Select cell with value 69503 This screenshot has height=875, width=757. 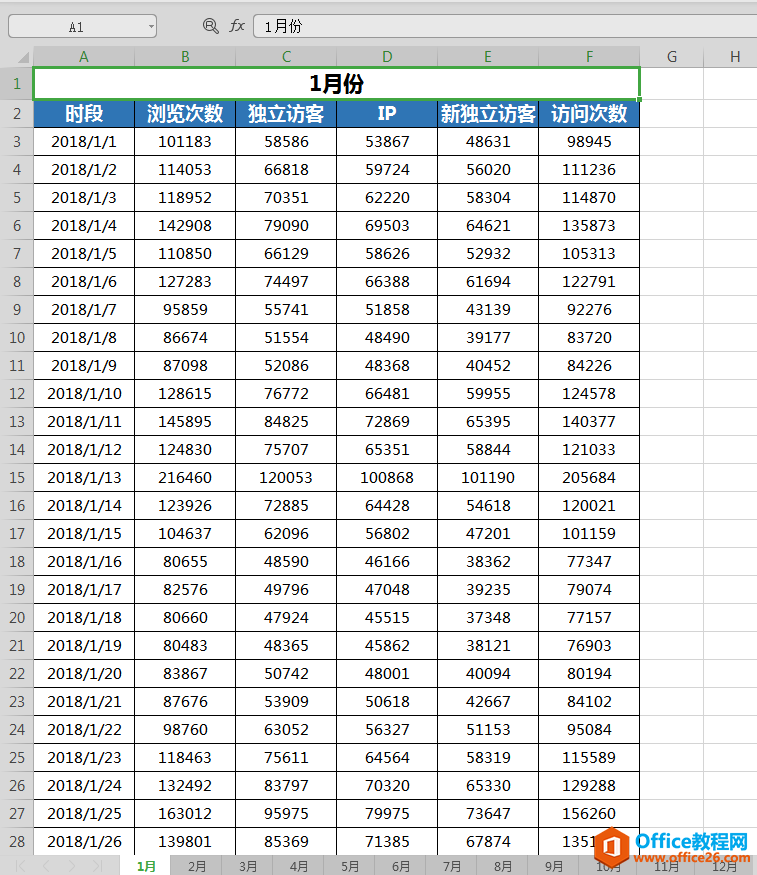tap(387, 225)
